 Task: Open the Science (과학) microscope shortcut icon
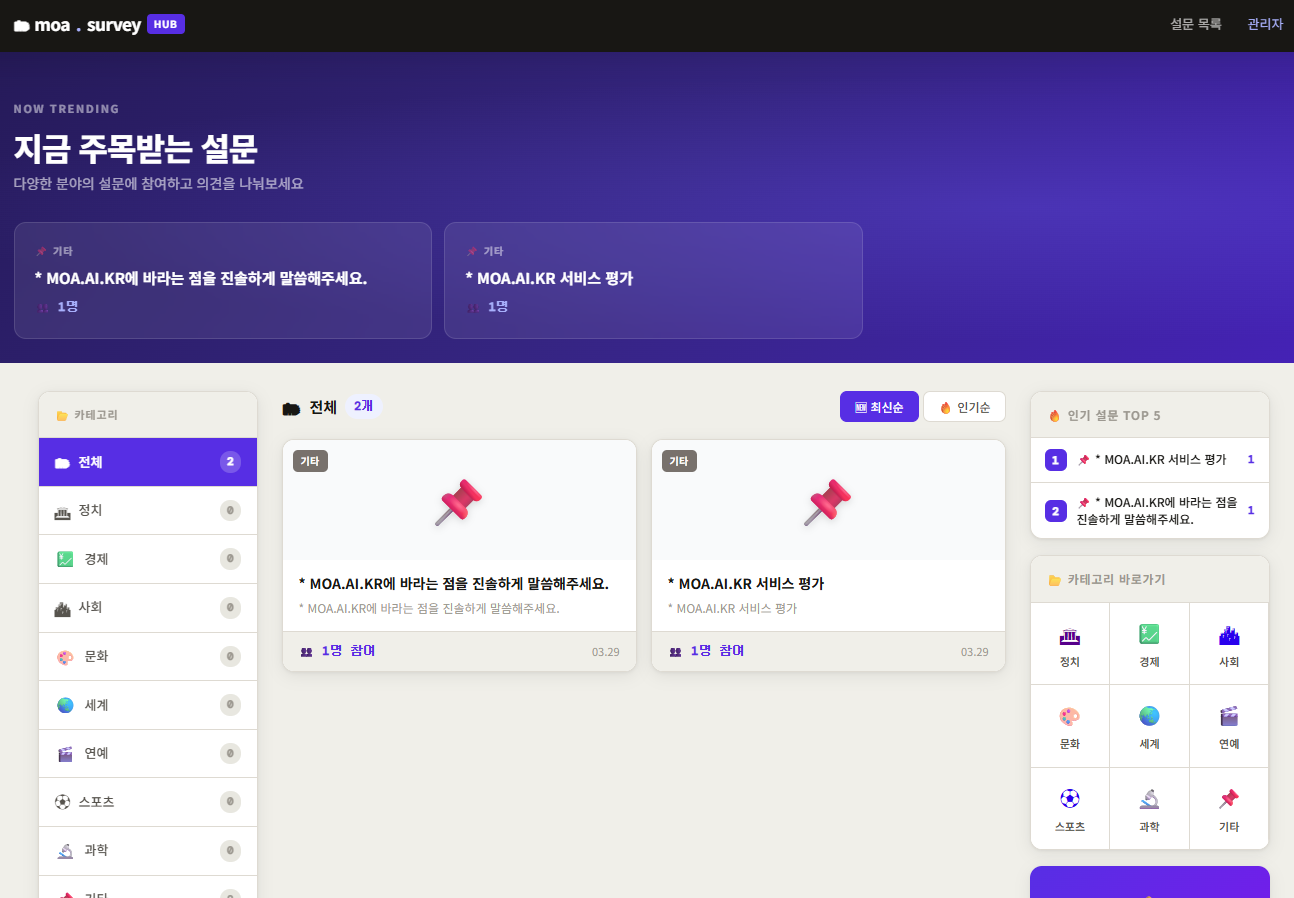tap(1149, 799)
